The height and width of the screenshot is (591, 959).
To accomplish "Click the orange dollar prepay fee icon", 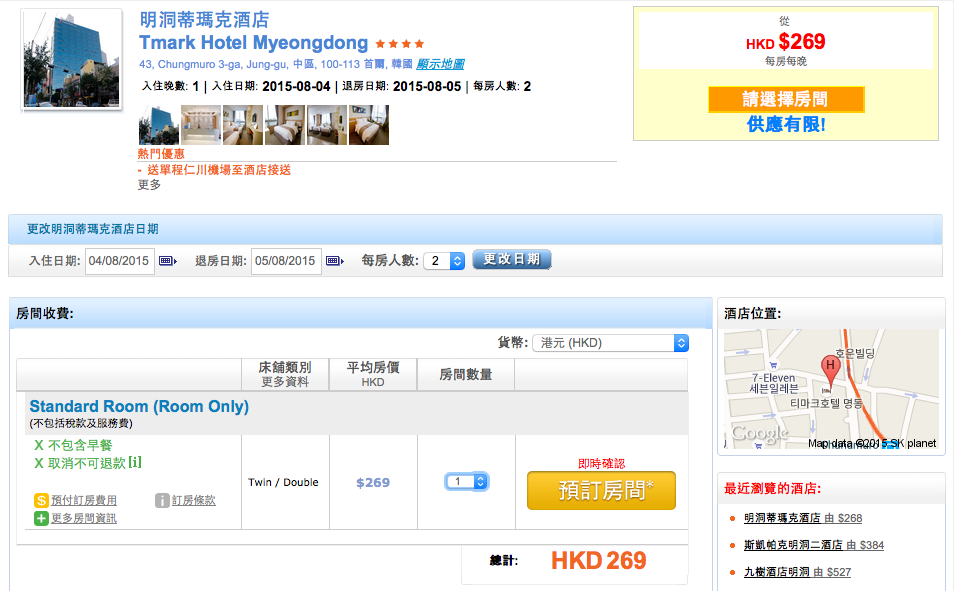I will (x=41, y=500).
